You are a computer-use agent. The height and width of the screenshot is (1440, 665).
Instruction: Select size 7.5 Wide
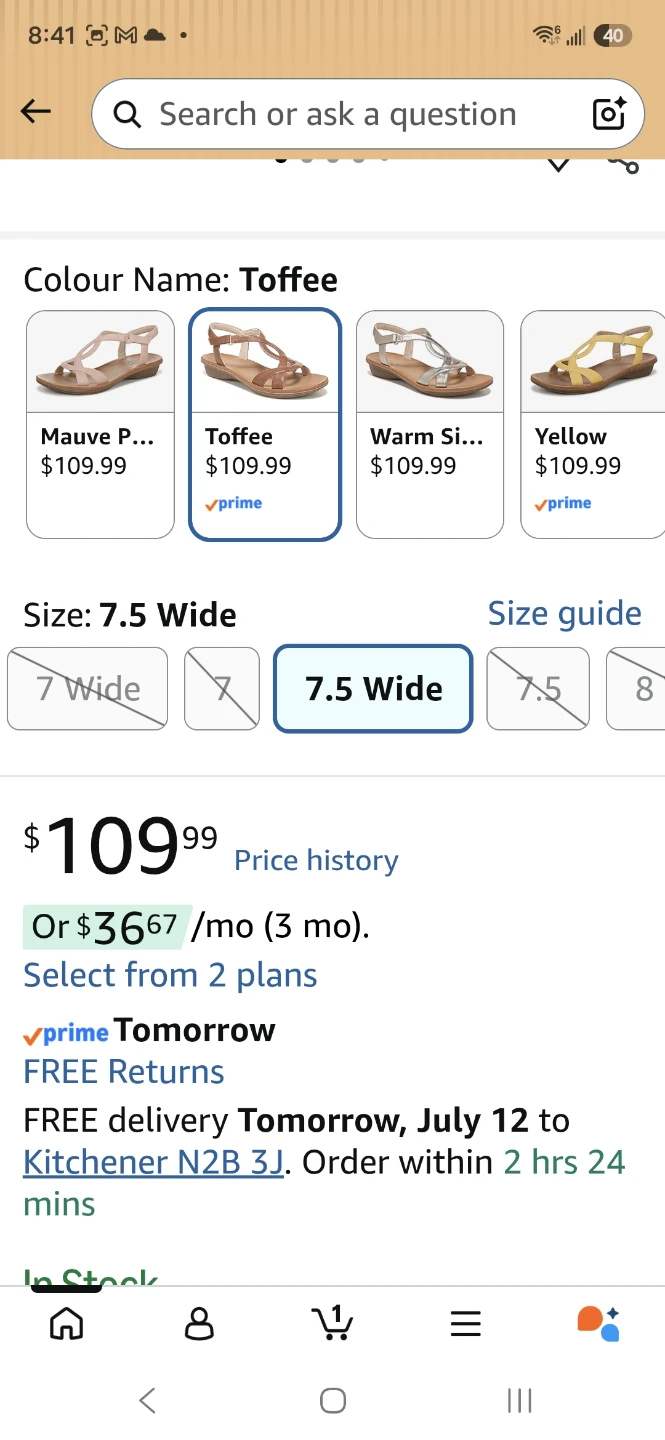coord(373,689)
